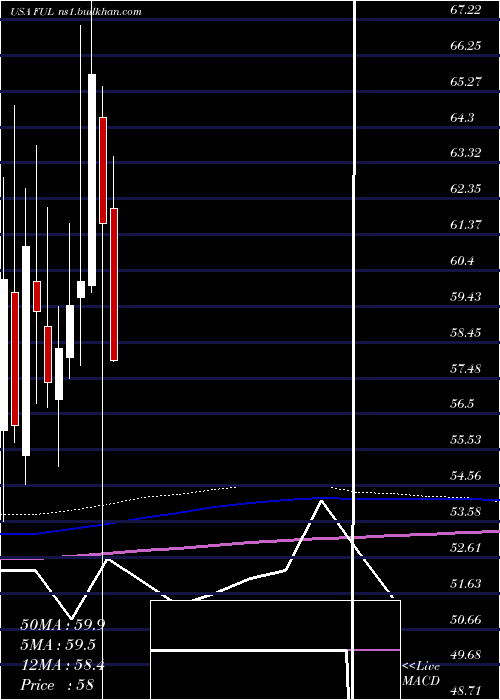Image resolution: width=500 pixels, height=700 pixels.
Task: Click the 49.68 price axis label
Action: tap(466, 655)
